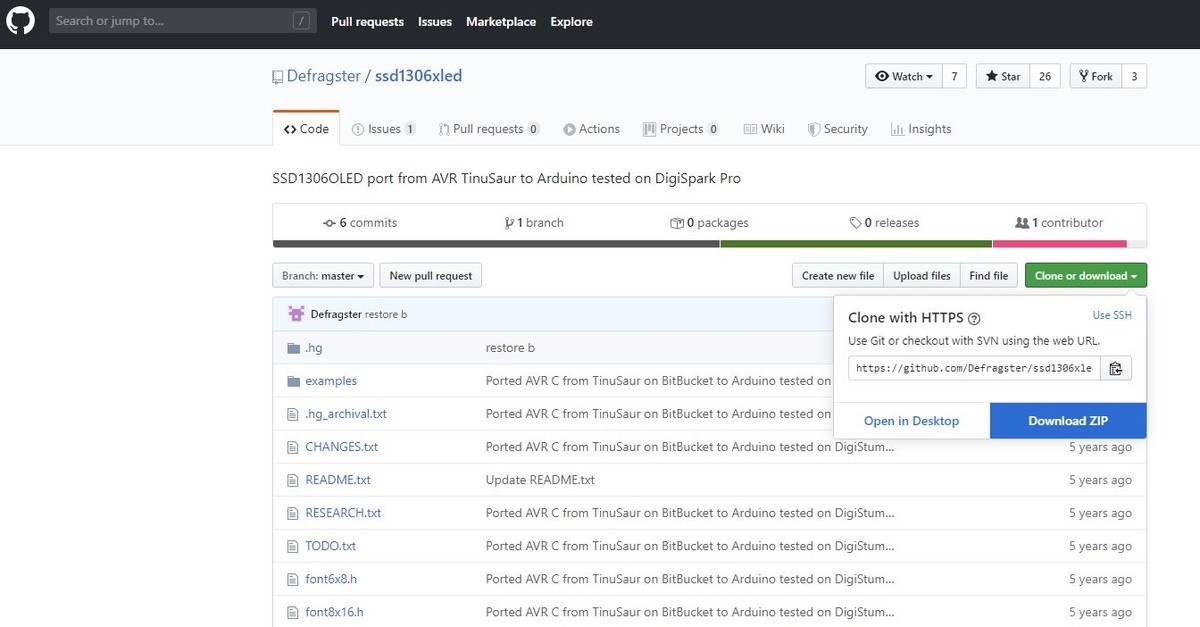Screen dimensions: 1200x627
Task: Open the 0 releases link
Action: point(884,223)
